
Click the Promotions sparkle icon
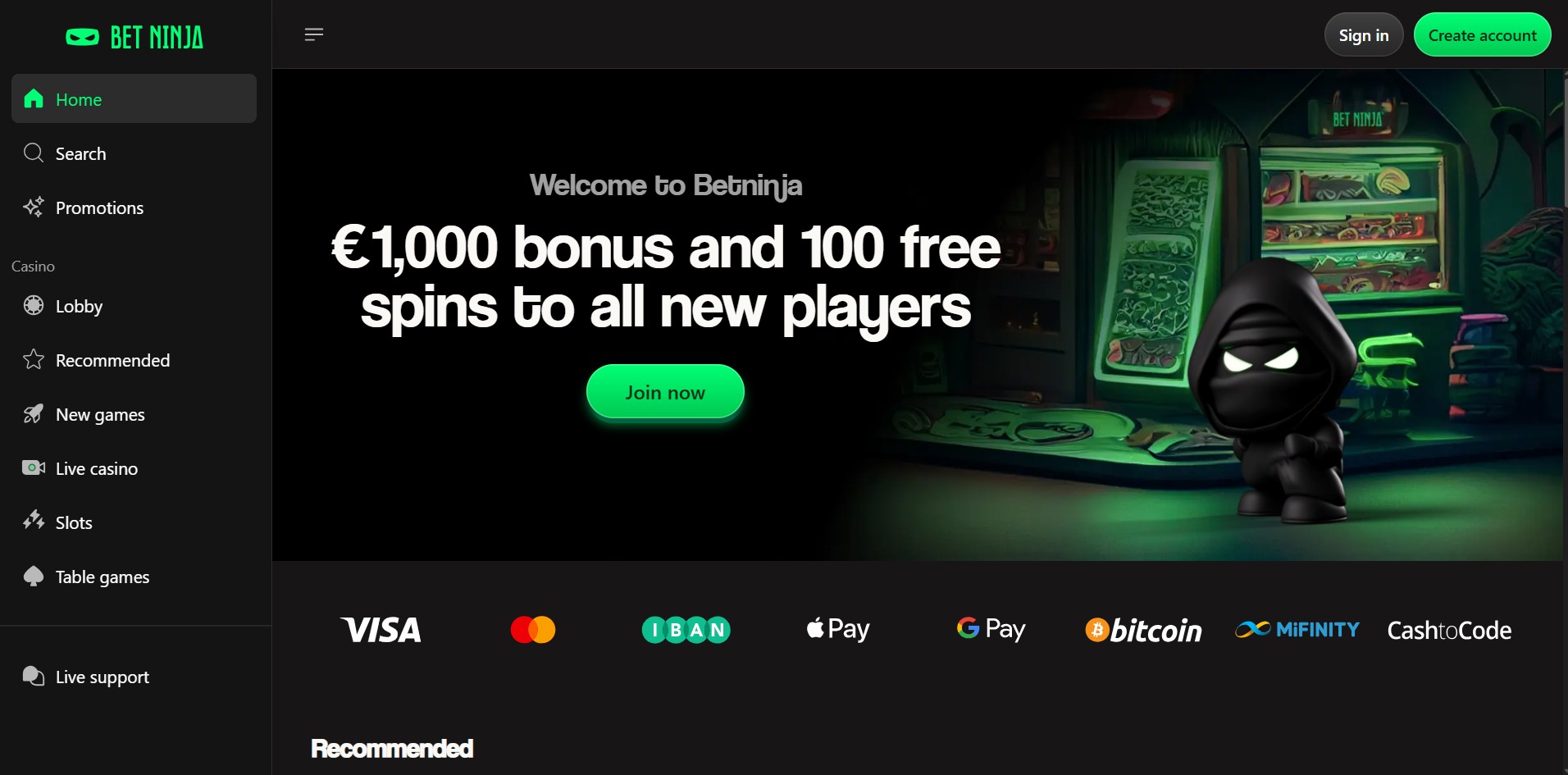tap(34, 207)
